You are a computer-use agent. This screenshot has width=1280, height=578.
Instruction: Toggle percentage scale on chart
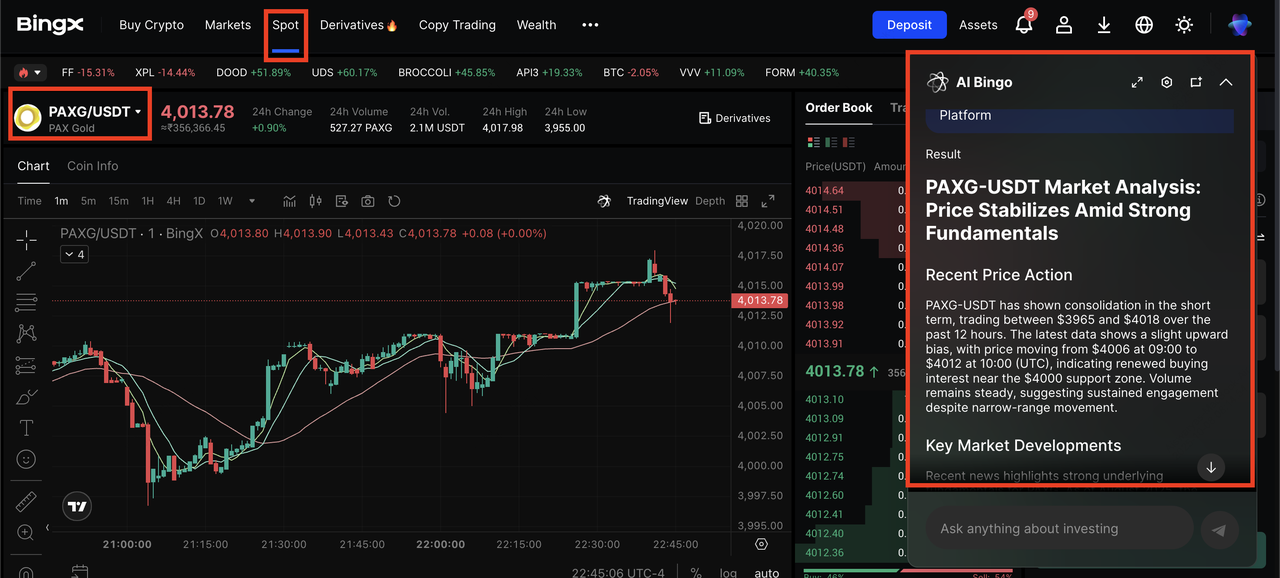696,573
